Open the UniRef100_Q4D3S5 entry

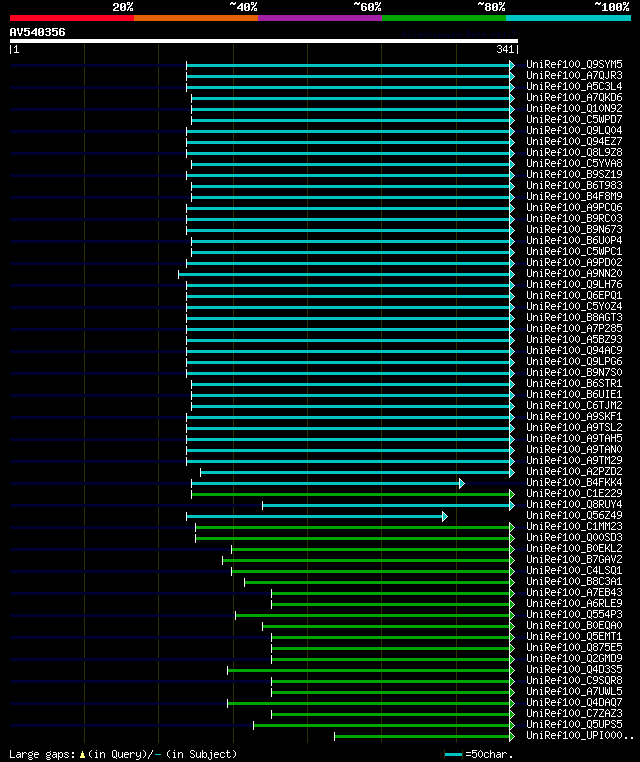coord(574,669)
